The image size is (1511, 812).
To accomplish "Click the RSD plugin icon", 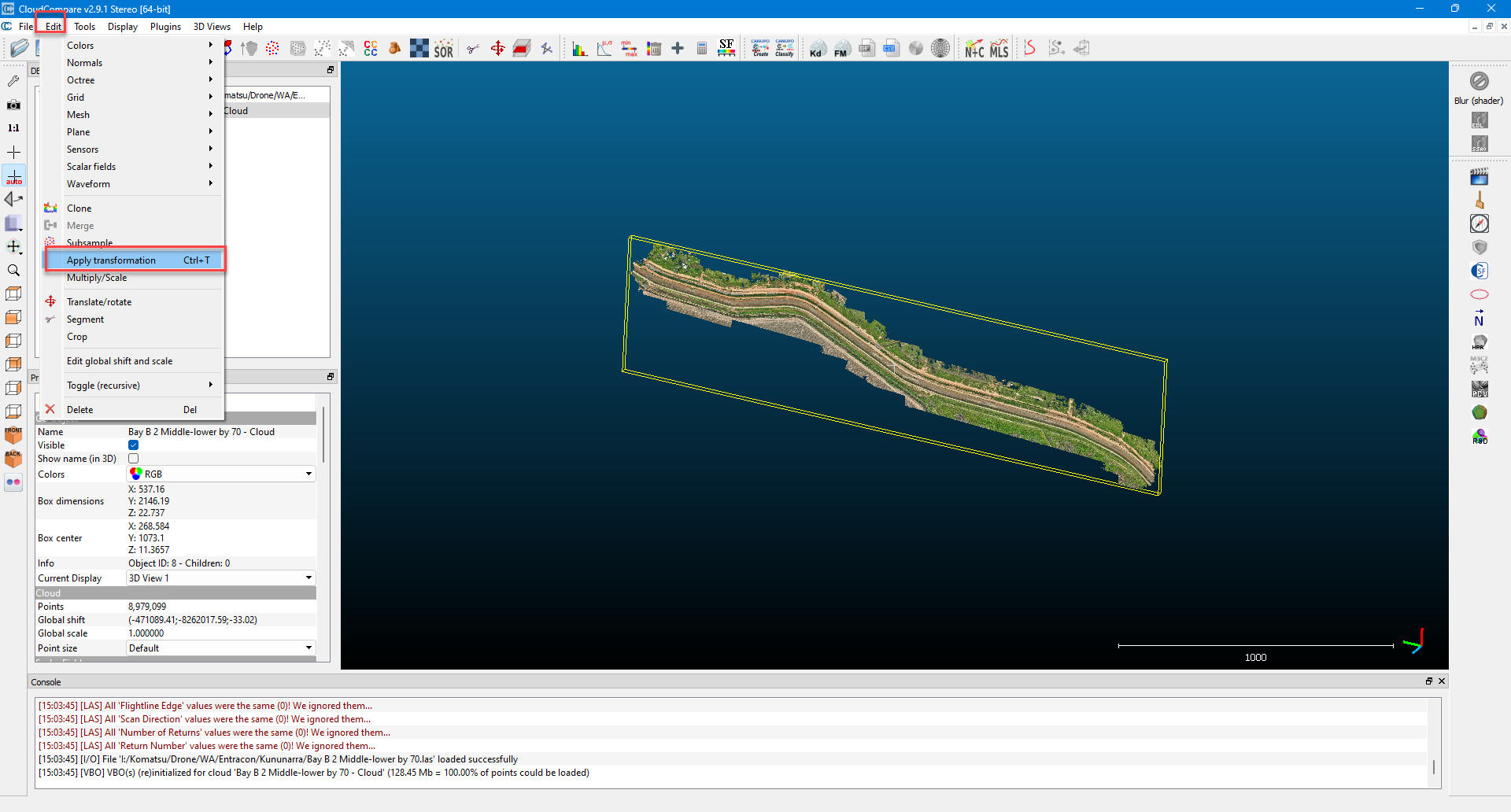I will pos(1480,436).
